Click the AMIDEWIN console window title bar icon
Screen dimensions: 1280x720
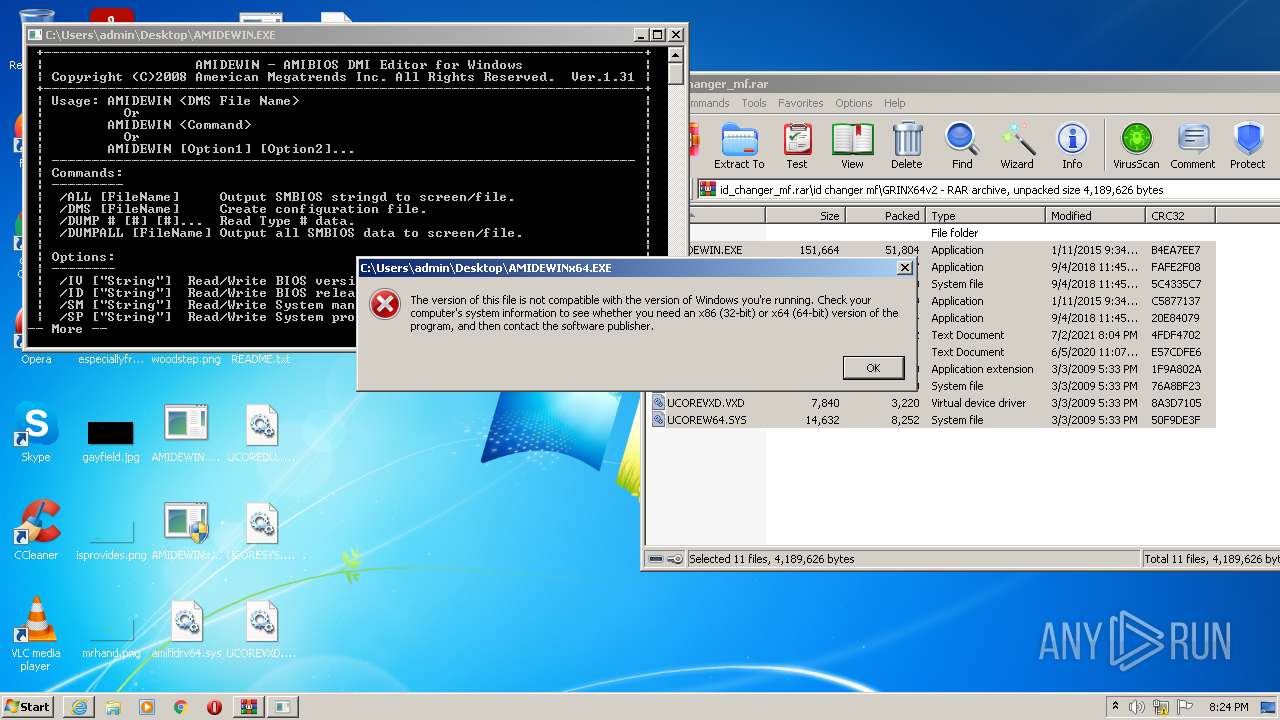36,34
